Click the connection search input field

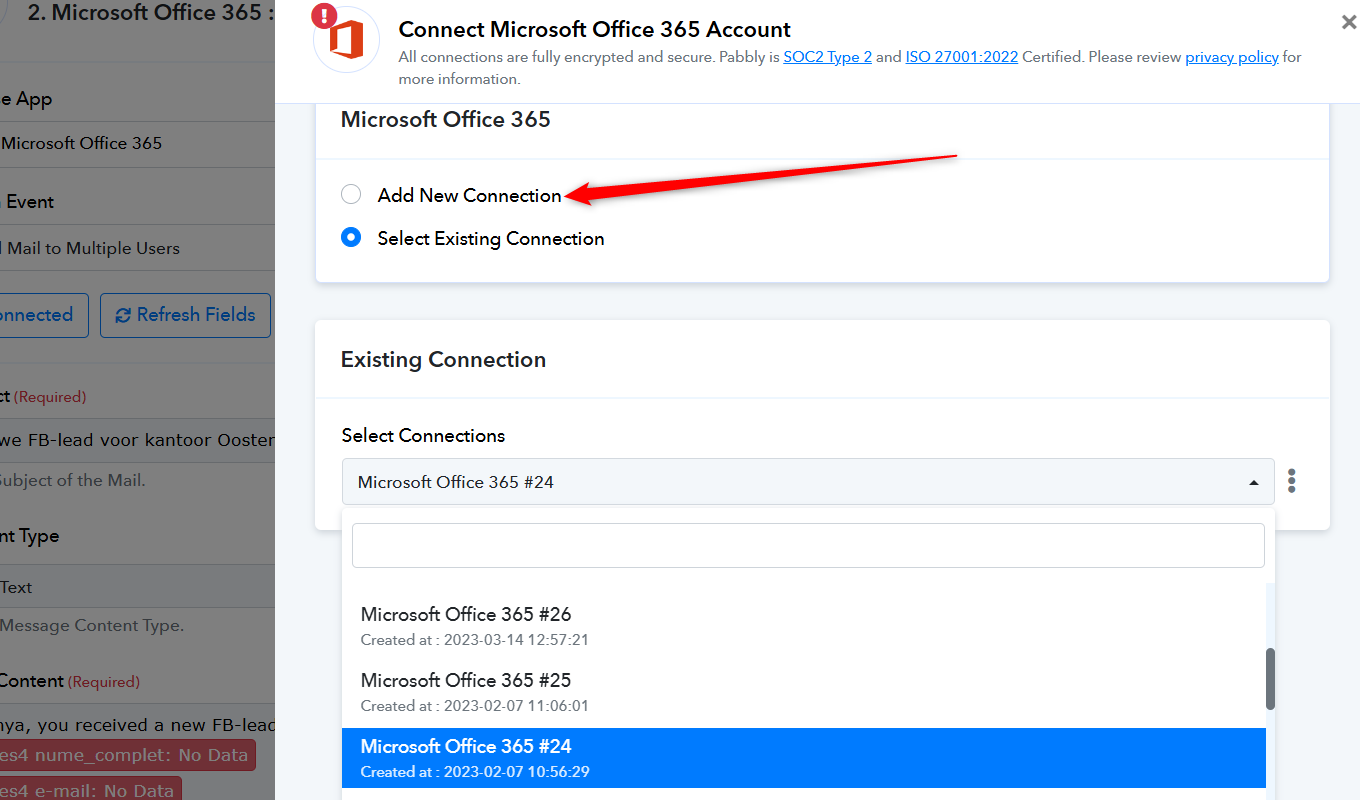point(808,546)
